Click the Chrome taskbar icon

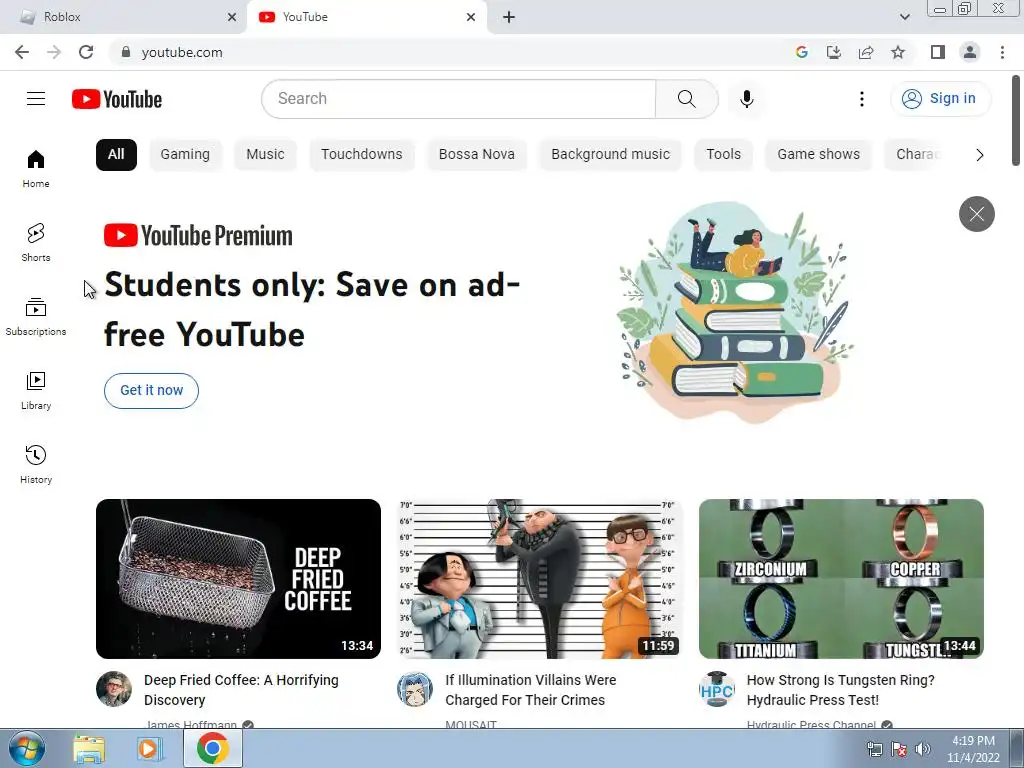click(212, 748)
